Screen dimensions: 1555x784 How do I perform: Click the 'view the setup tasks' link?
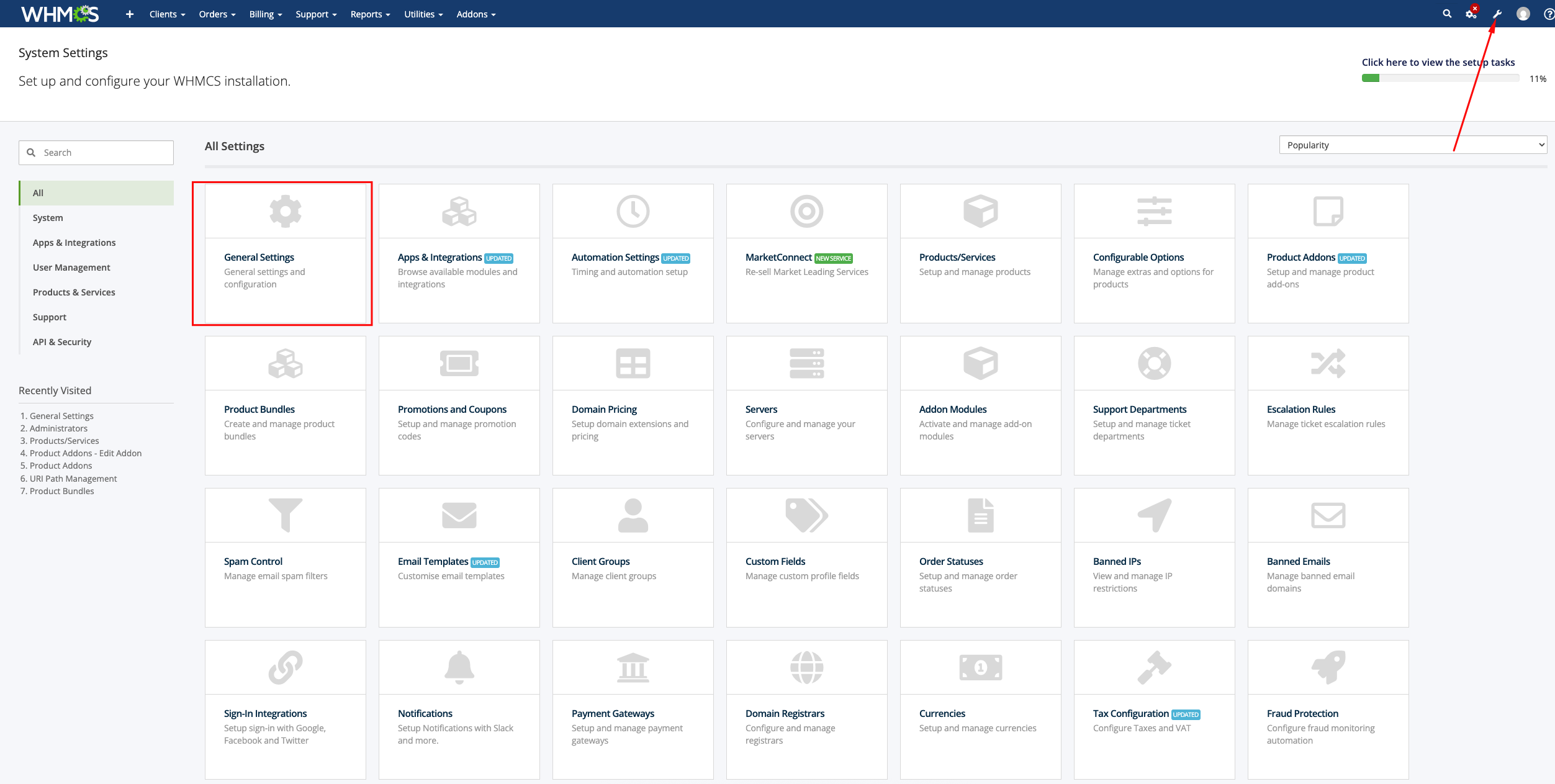[1438, 63]
